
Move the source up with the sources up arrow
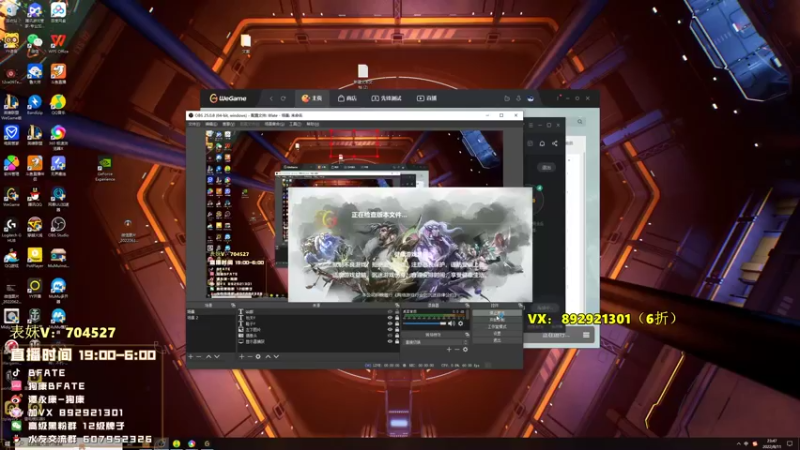[268, 357]
